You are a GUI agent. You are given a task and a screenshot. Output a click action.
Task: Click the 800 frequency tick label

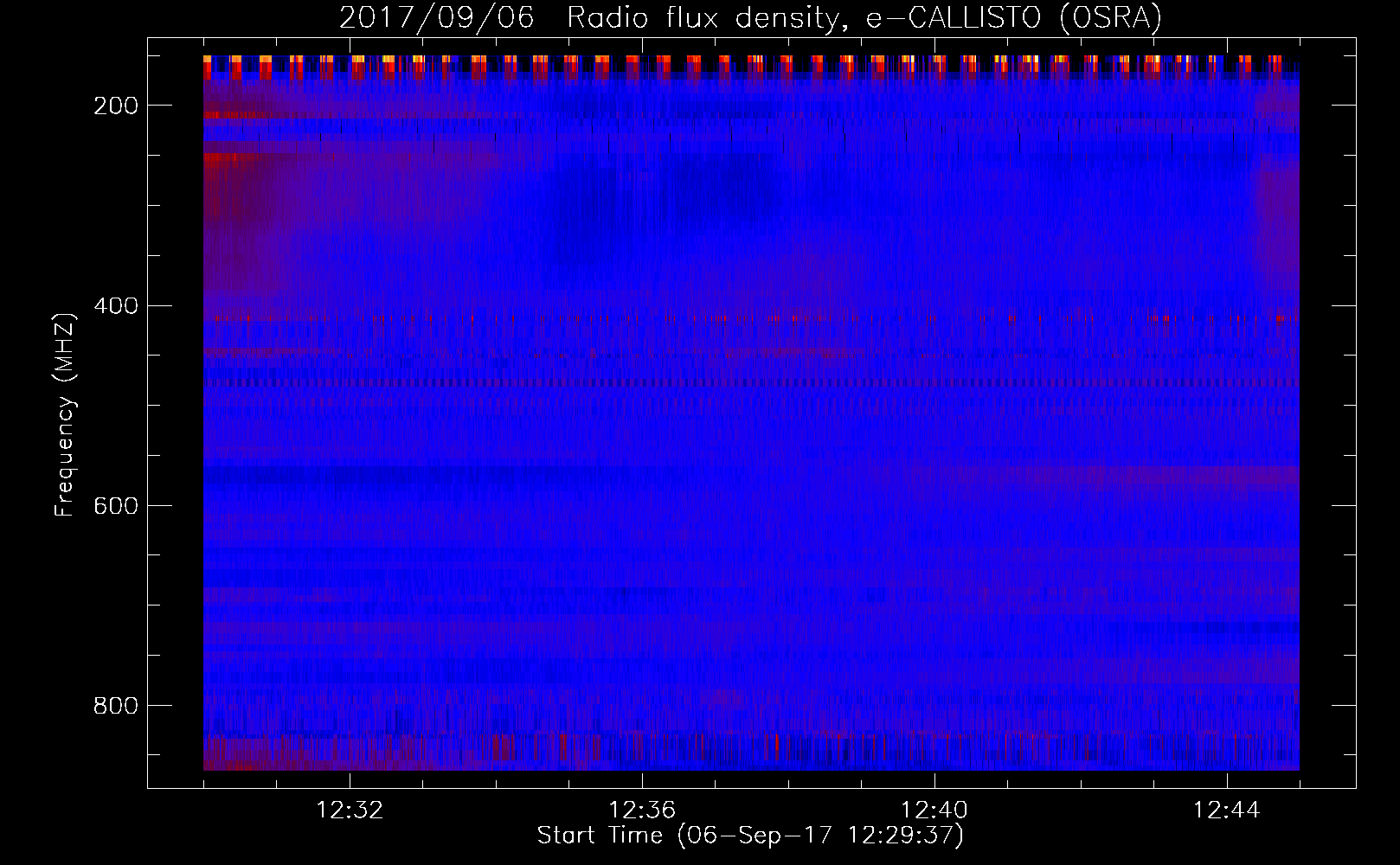tap(116, 706)
